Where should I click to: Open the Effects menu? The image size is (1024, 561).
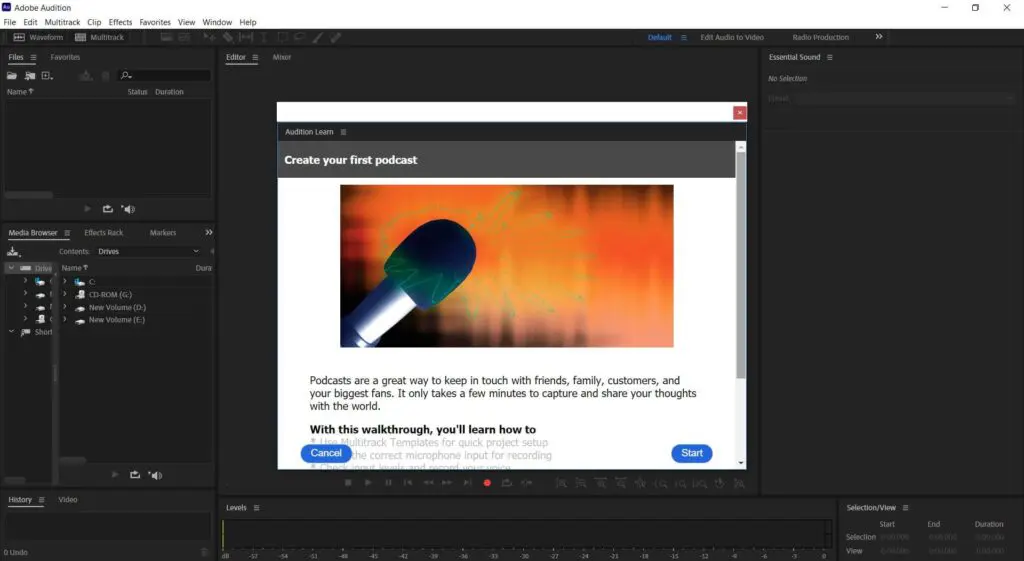(120, 22)
